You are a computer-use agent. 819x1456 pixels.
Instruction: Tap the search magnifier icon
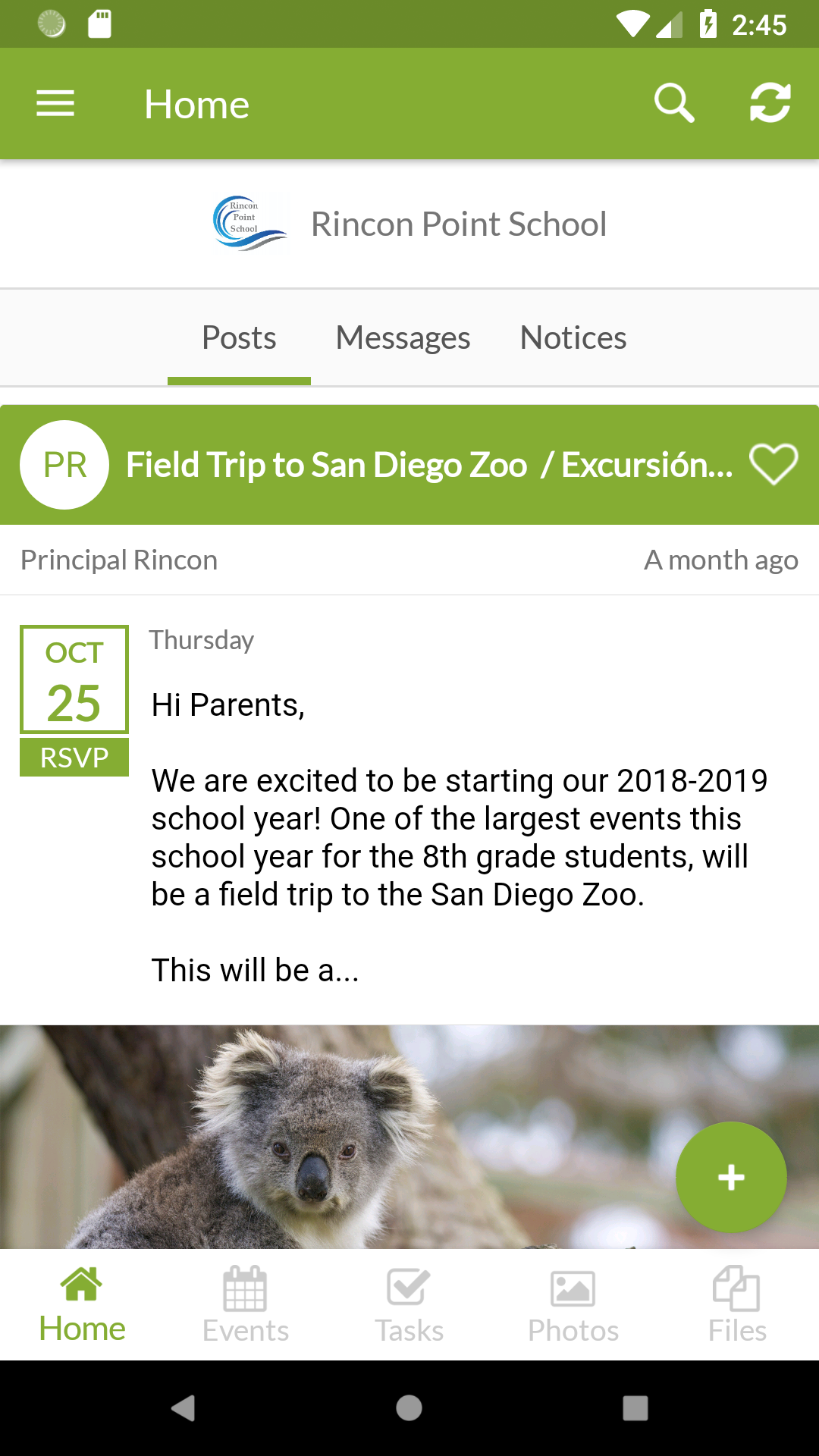coord(673,103)
